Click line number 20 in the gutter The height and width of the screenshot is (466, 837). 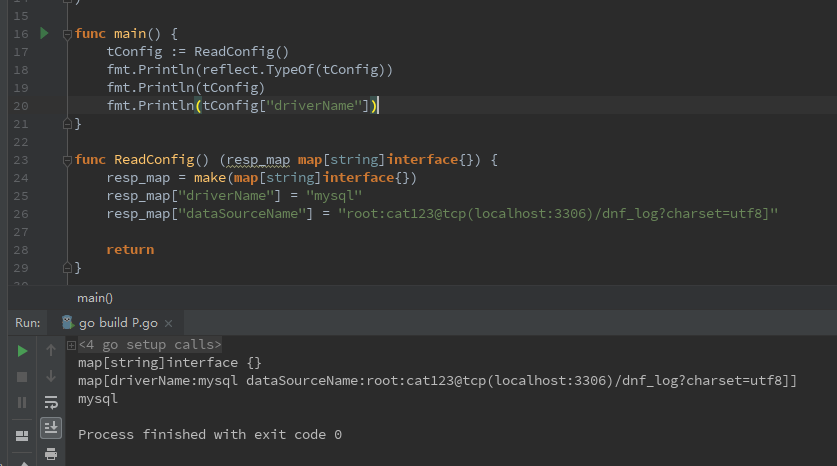pos(21,106)
